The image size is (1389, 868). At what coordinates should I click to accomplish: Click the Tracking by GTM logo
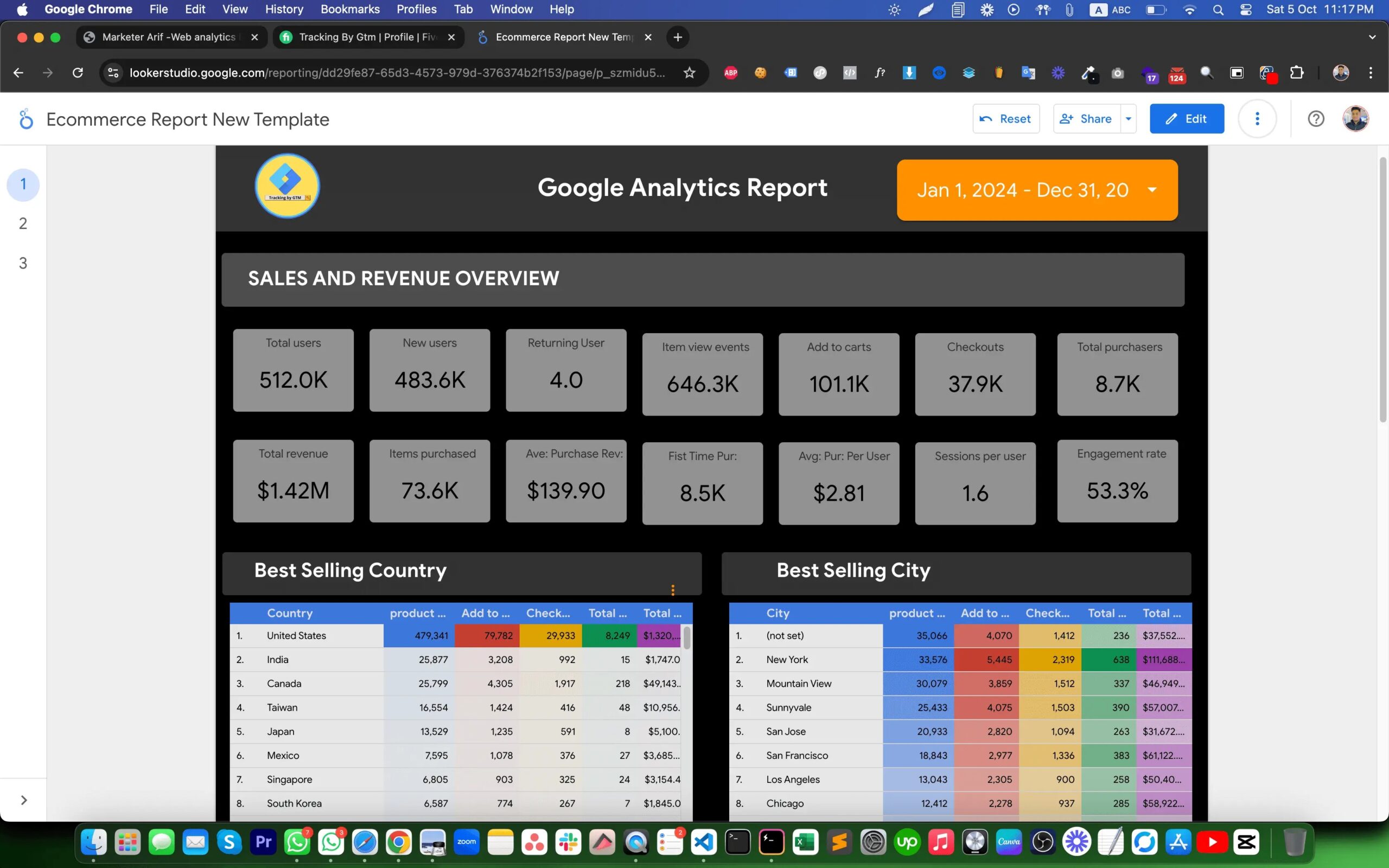click(x=287, y=186)
